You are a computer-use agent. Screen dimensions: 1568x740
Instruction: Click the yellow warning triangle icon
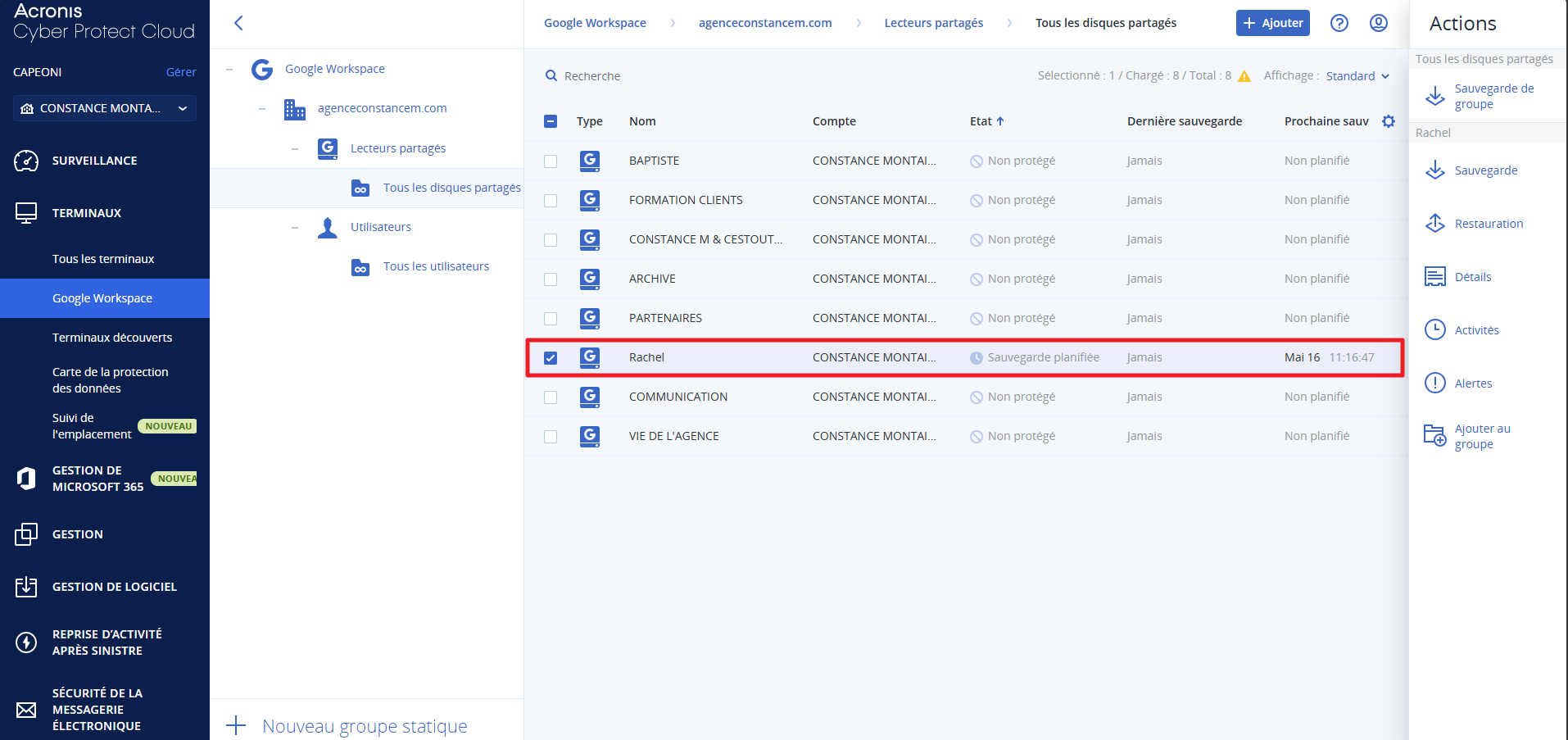point(1244,76)
